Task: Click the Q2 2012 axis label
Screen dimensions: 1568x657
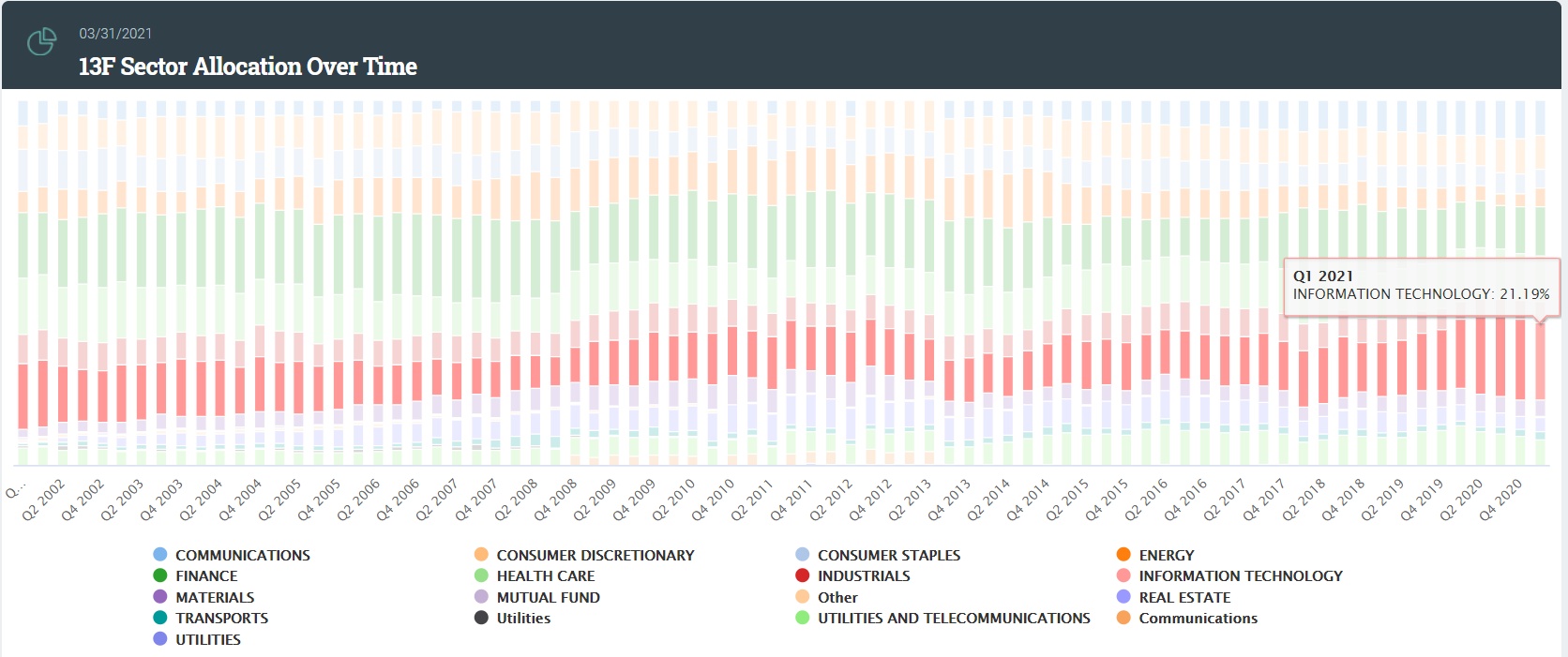Action: (831, 500)
